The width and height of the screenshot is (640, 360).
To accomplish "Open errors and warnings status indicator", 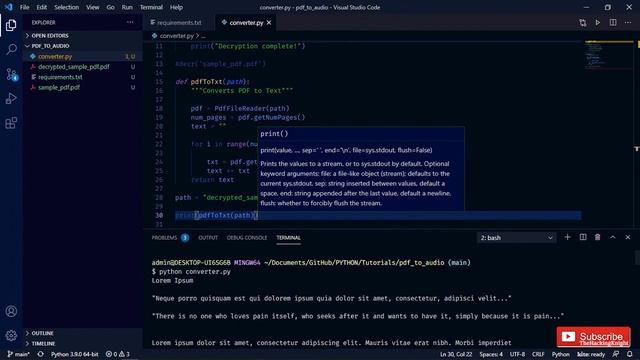I will pyautogui.click(x=118, y=354).
